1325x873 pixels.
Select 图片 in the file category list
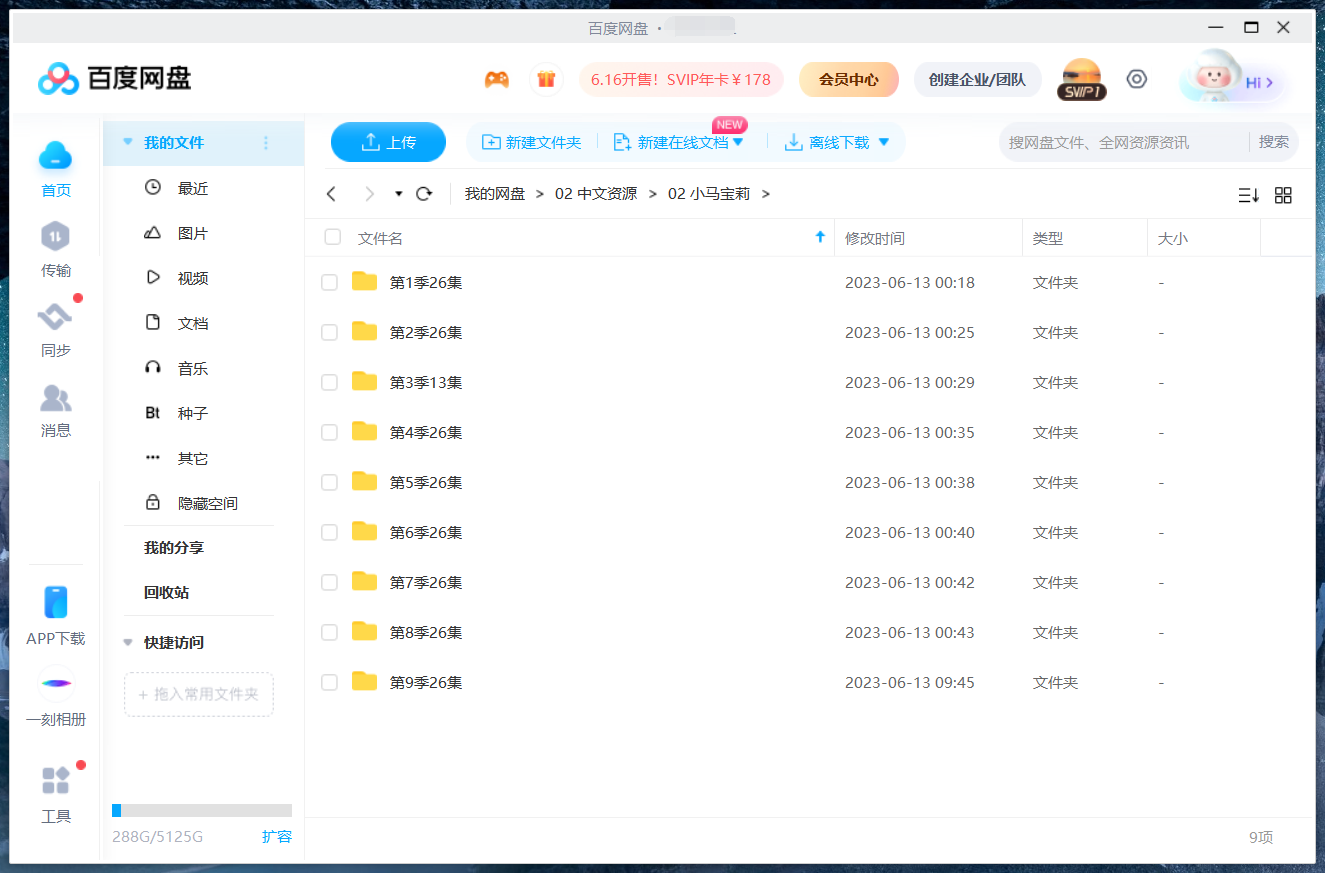192,234
